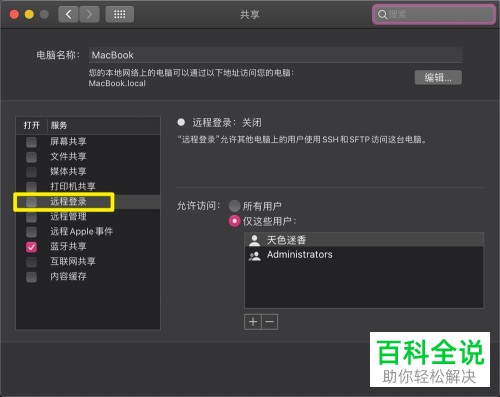
Task: Select the 仅这些用户 radio button
Action: click(234, 221)
